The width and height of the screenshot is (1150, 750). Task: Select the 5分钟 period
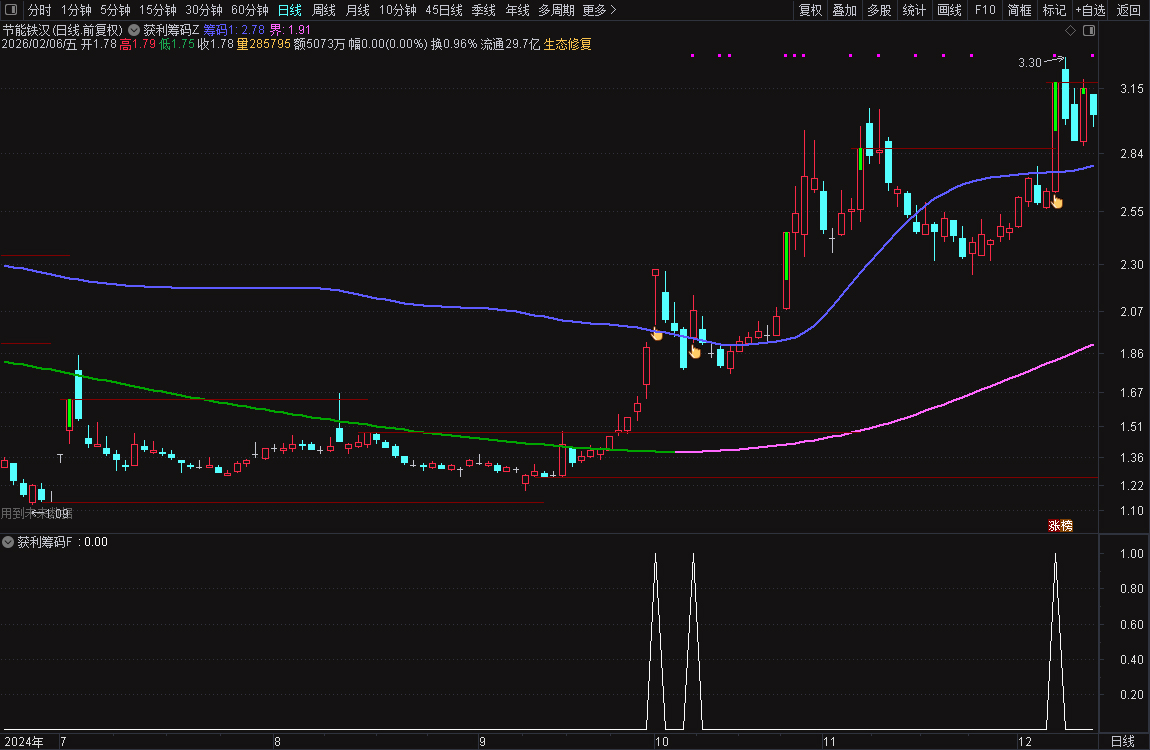coord(115,10)
